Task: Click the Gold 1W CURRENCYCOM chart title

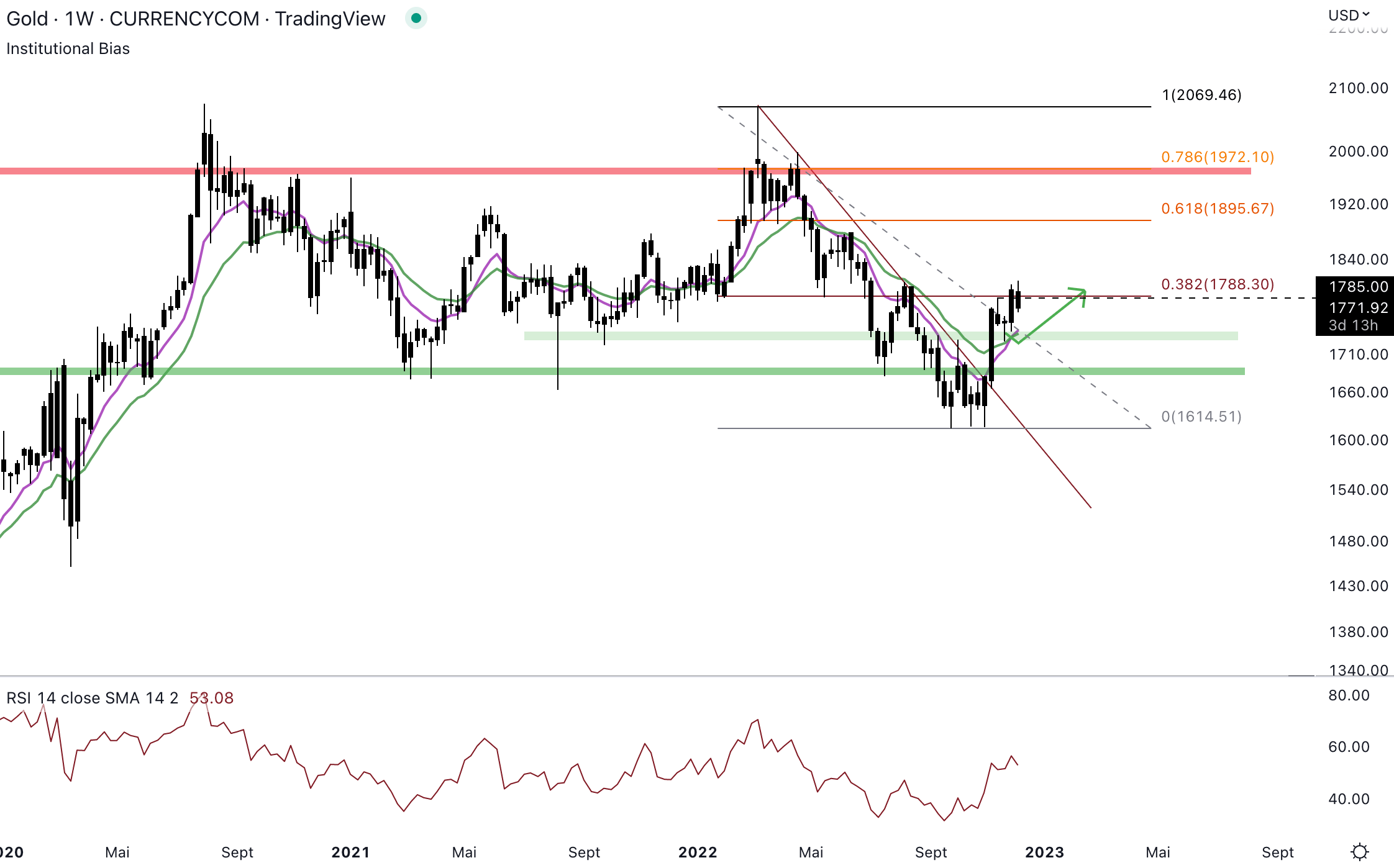Action: coord(196,19)
